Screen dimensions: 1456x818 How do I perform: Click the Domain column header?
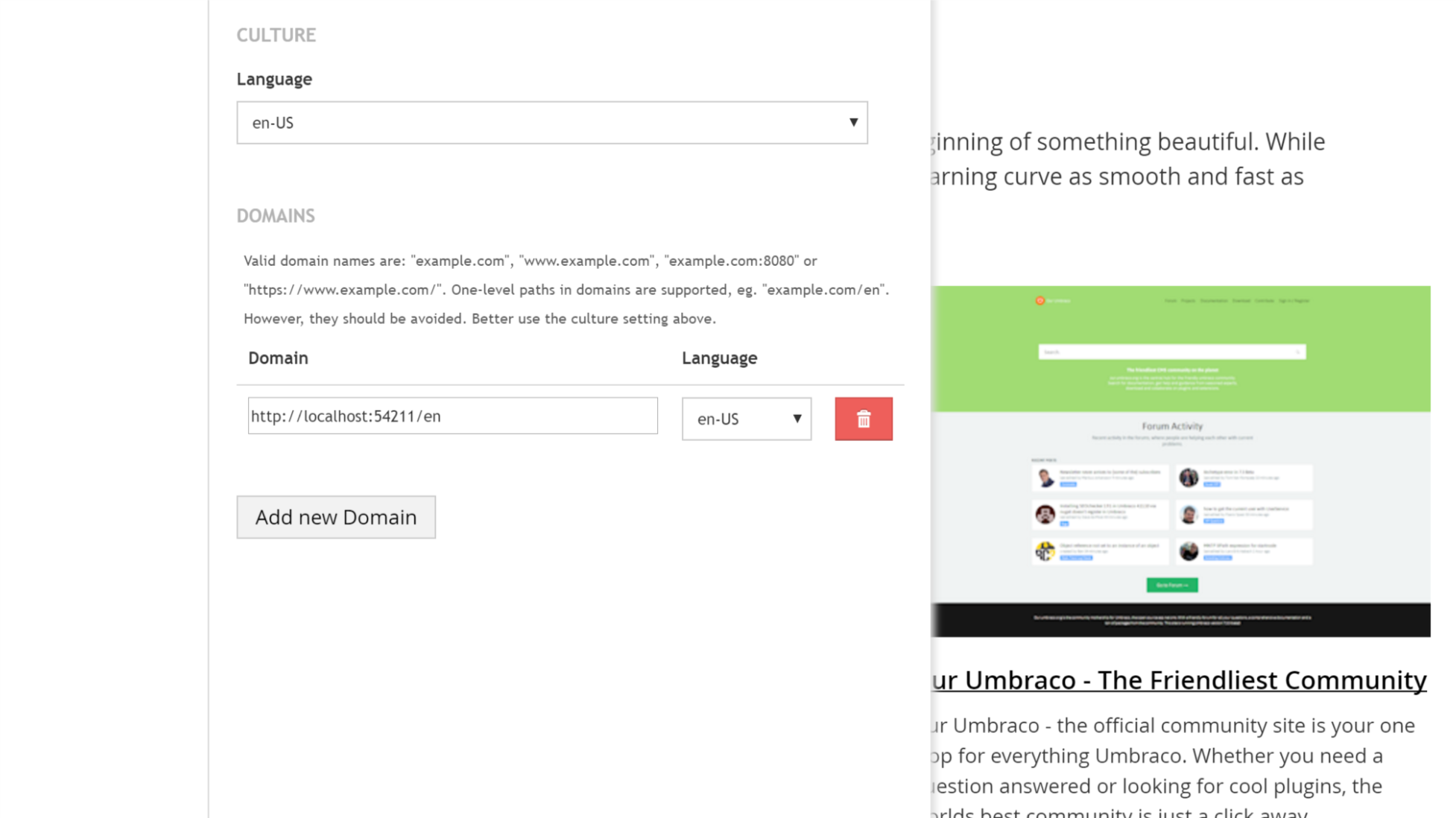[x=278, y=358]
